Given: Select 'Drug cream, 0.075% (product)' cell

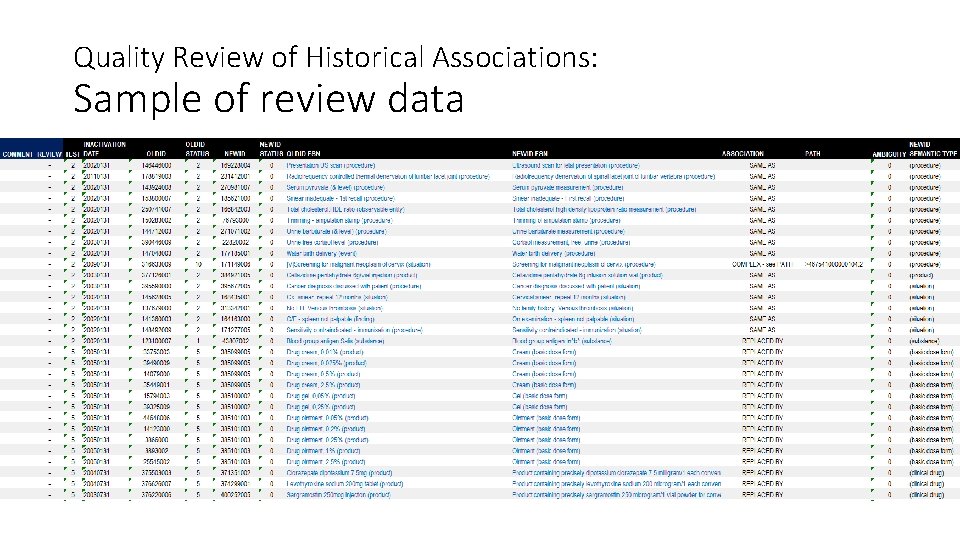Looking at the screenshot, I should coord(326,363).
